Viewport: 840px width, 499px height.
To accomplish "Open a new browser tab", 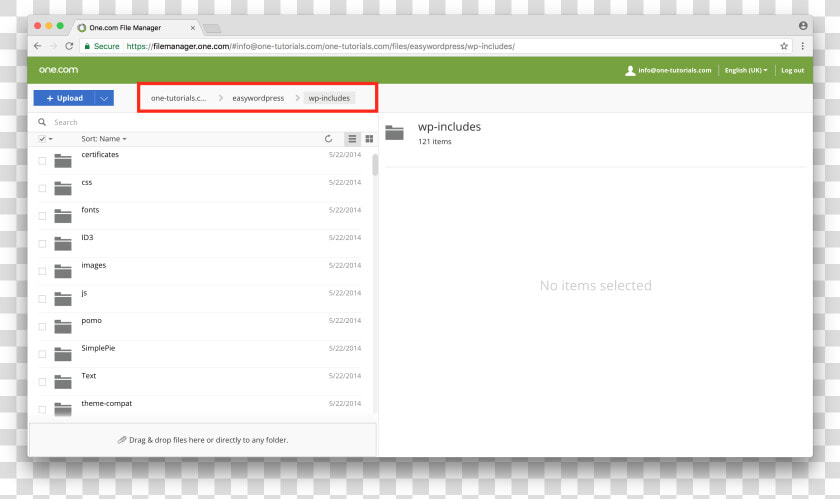I will click(x=212, y=28).
